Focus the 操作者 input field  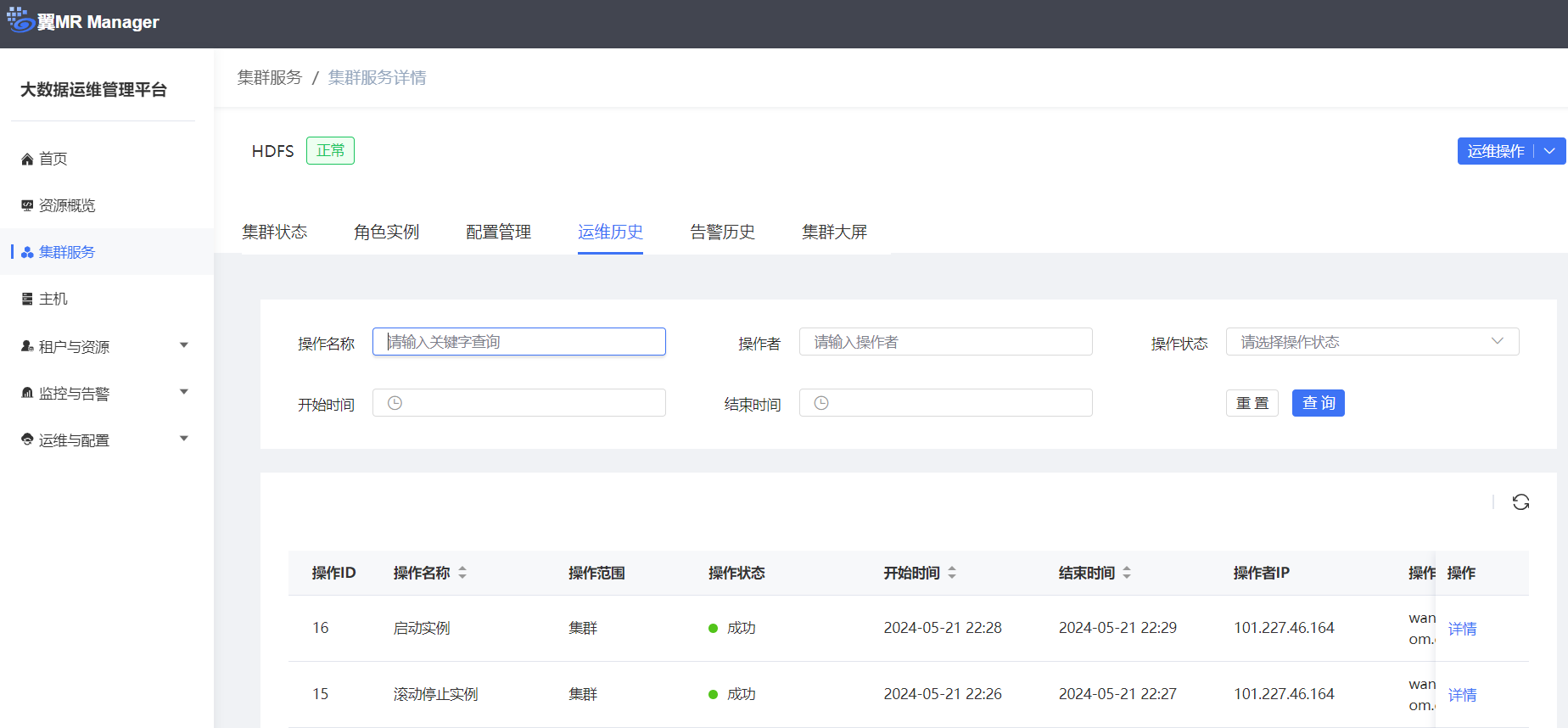coord(946,342)
